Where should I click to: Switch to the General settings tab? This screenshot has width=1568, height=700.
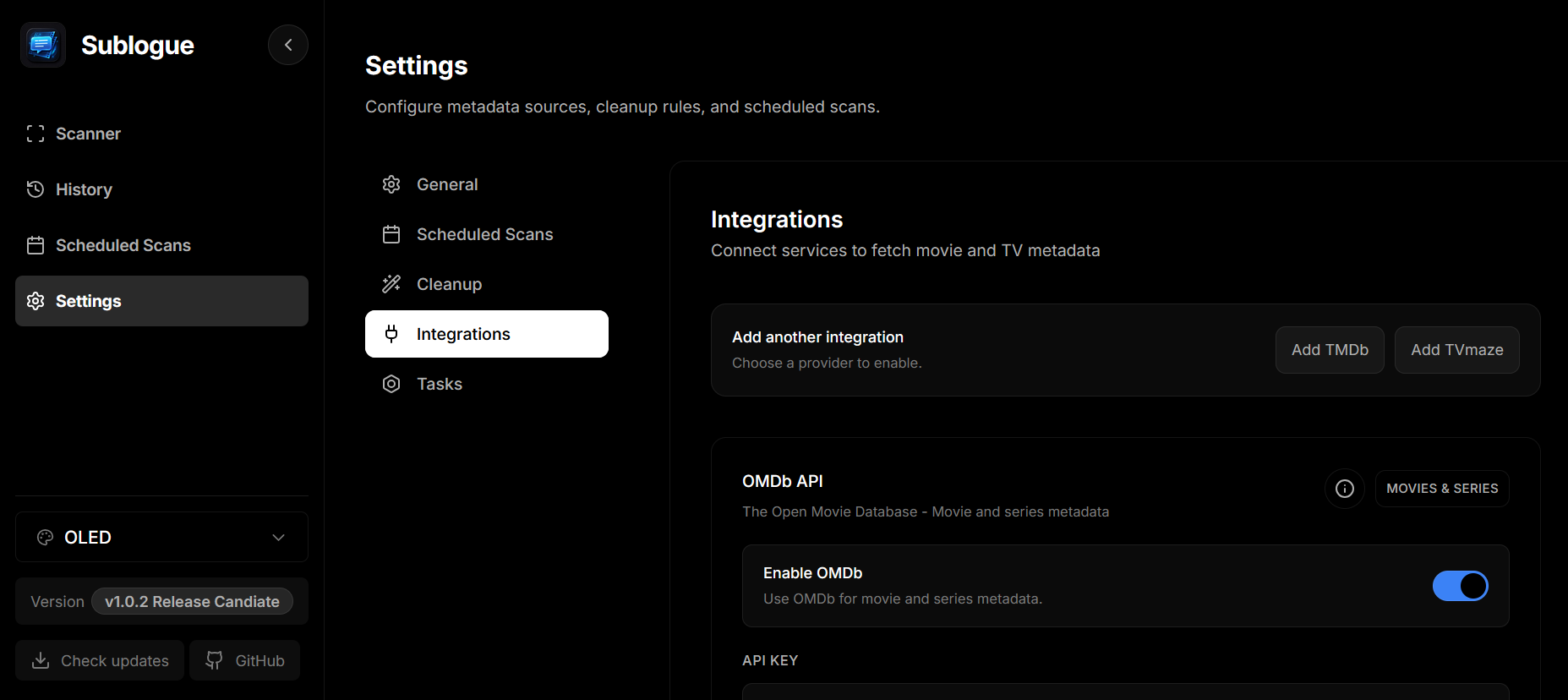tap(487, 184)
